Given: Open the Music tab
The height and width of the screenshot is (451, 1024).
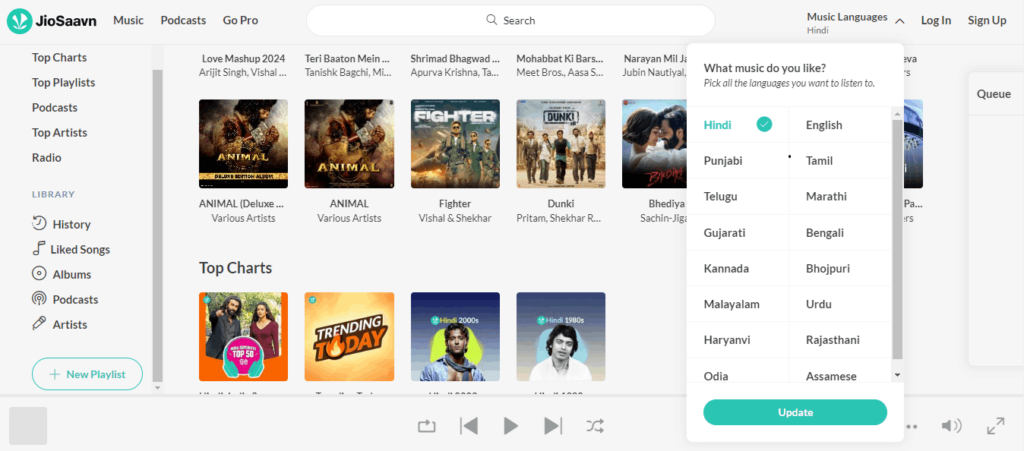Looking at the screenshot, I should click(x=128, y=20).
